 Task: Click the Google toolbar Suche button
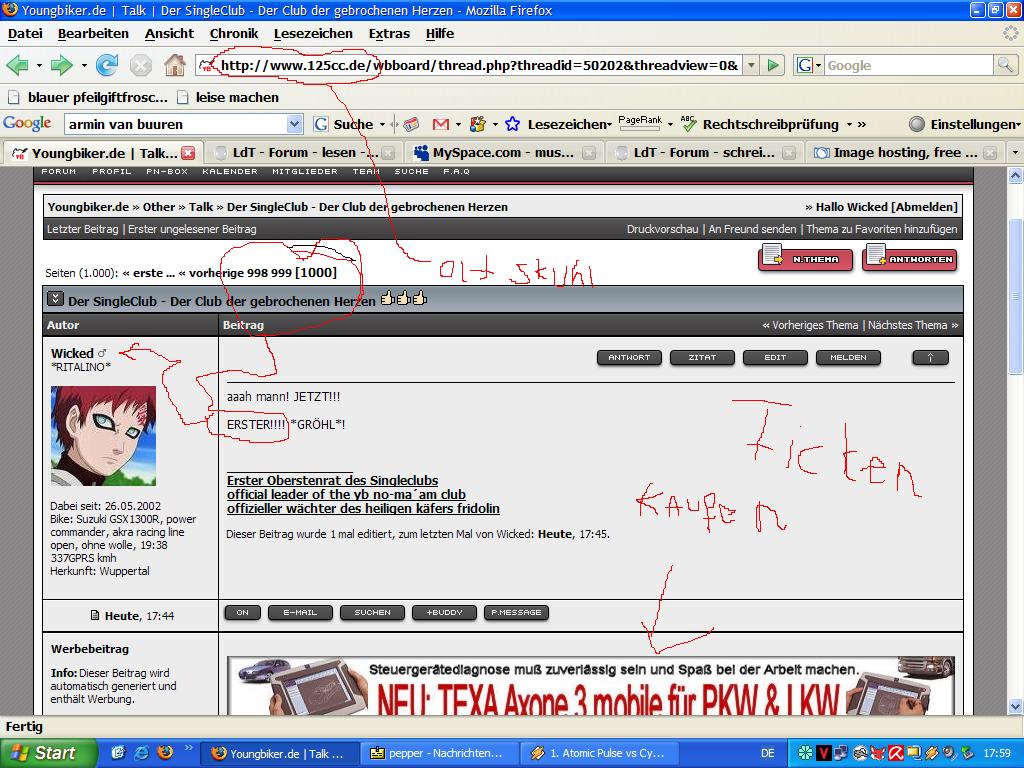344,124
